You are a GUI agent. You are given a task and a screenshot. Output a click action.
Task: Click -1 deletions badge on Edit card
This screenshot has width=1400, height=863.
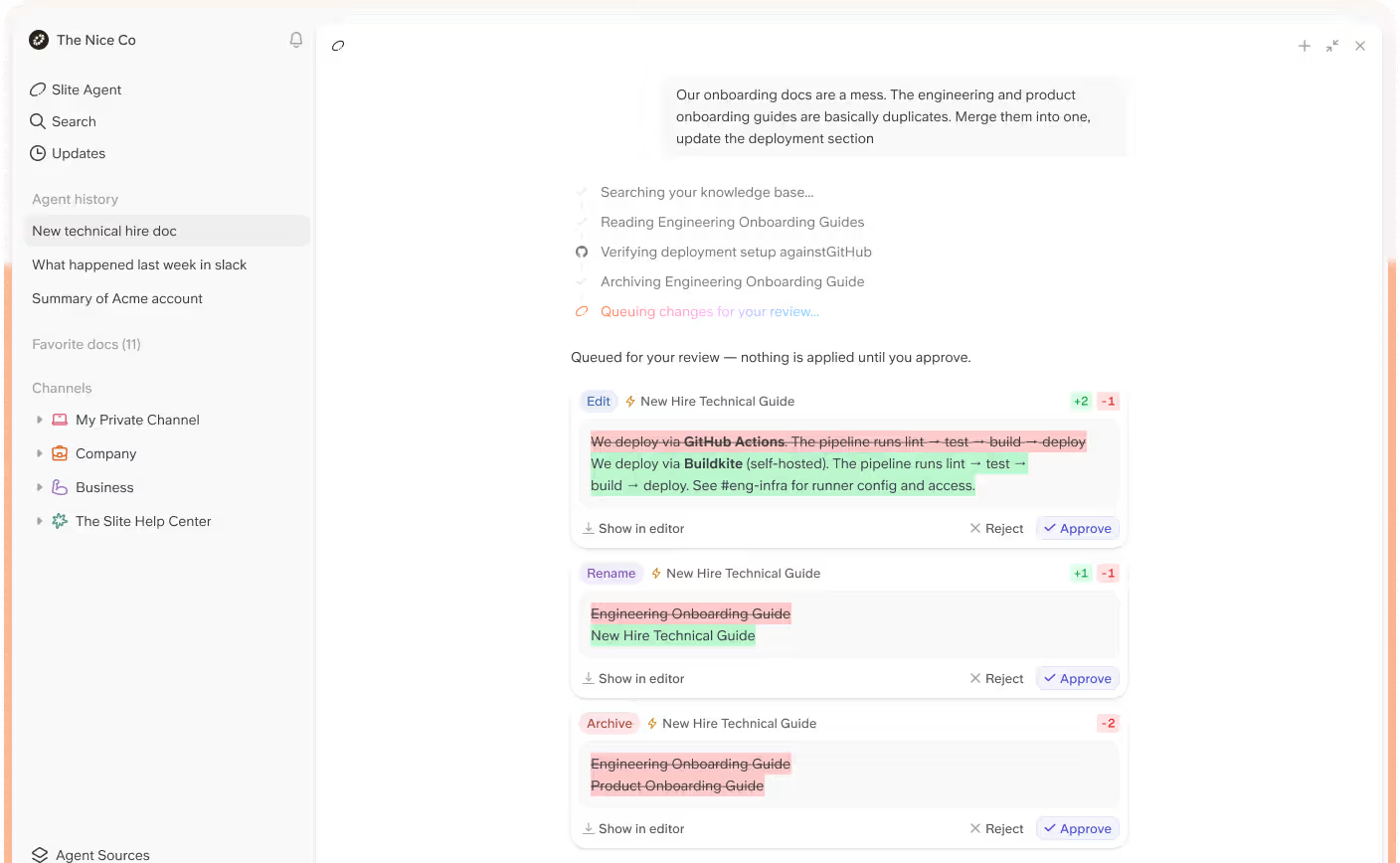(x=1108, y=402)
